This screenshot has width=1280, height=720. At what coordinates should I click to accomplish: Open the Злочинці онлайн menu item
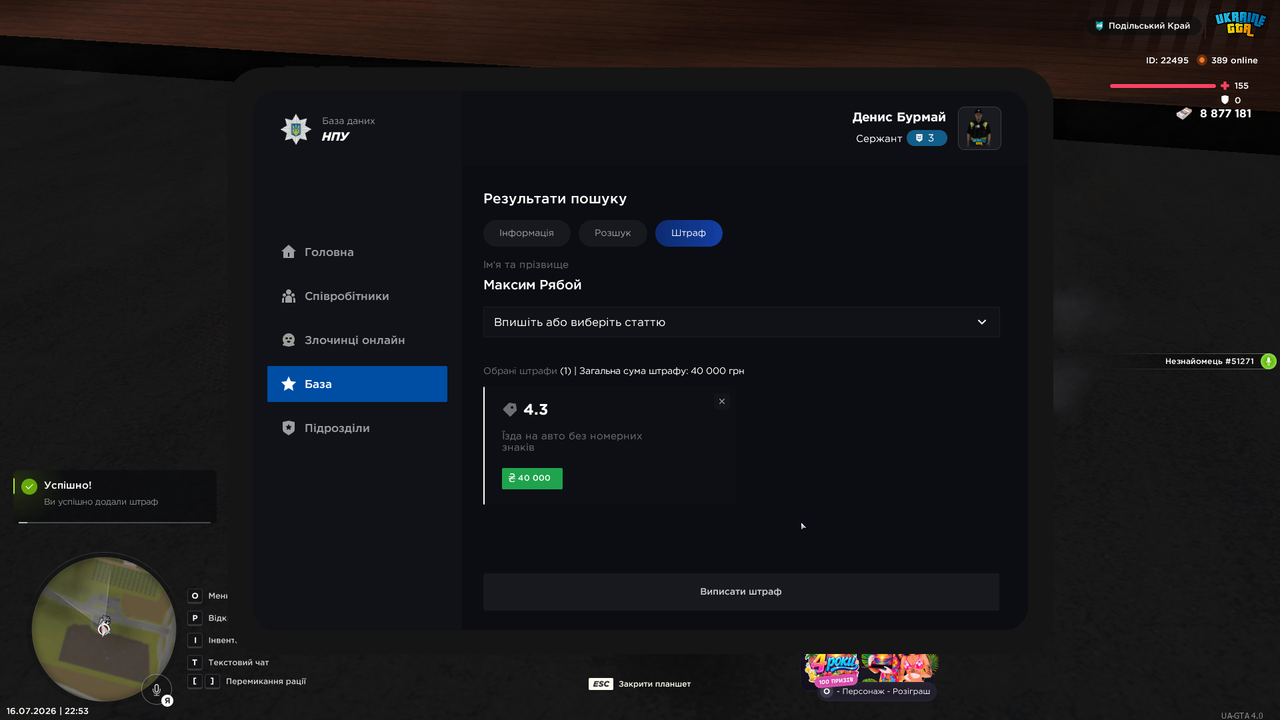[357, 340]
